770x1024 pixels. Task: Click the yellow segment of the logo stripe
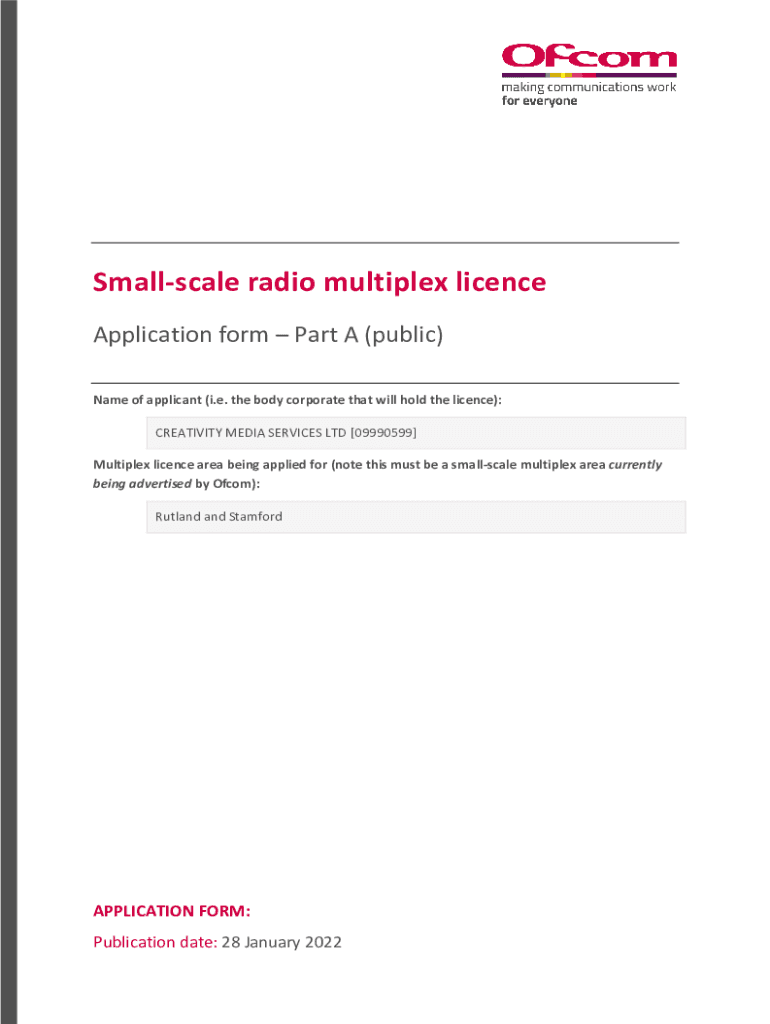click(x=565, y=75)
